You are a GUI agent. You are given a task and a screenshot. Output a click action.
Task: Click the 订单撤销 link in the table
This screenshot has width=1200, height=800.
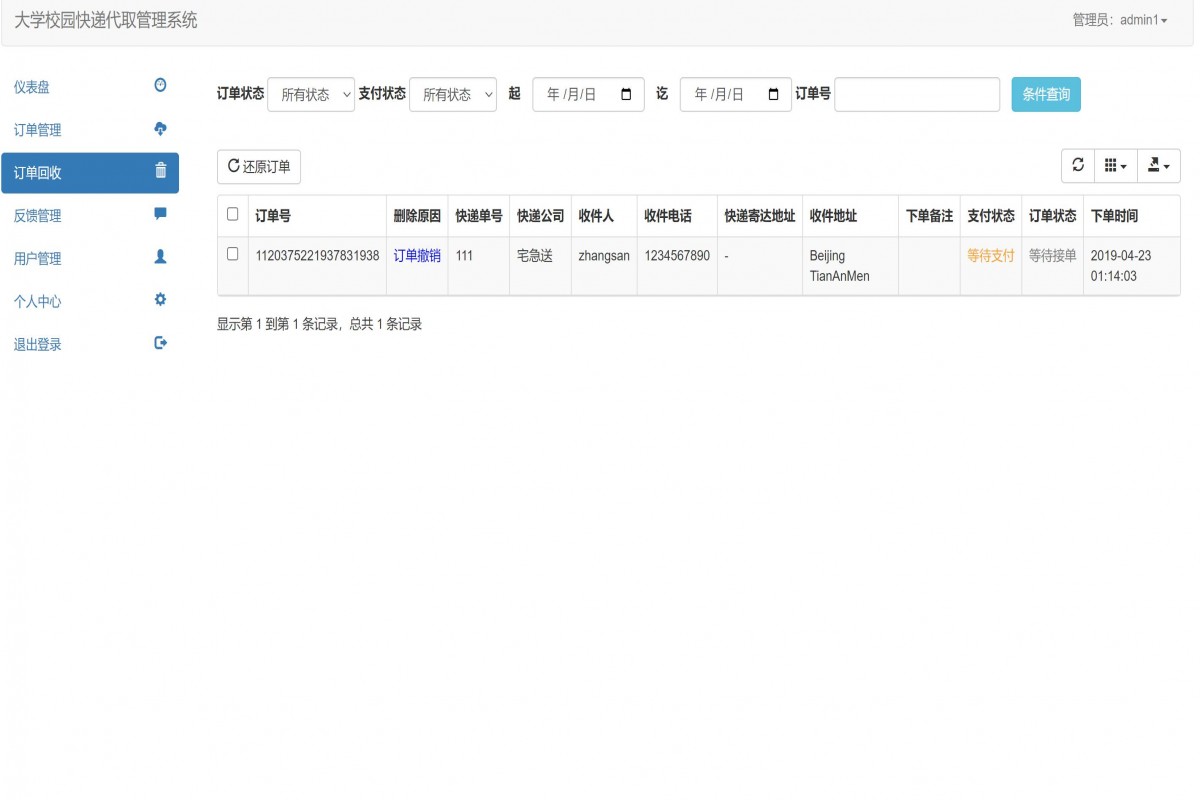tap(417, 255)
